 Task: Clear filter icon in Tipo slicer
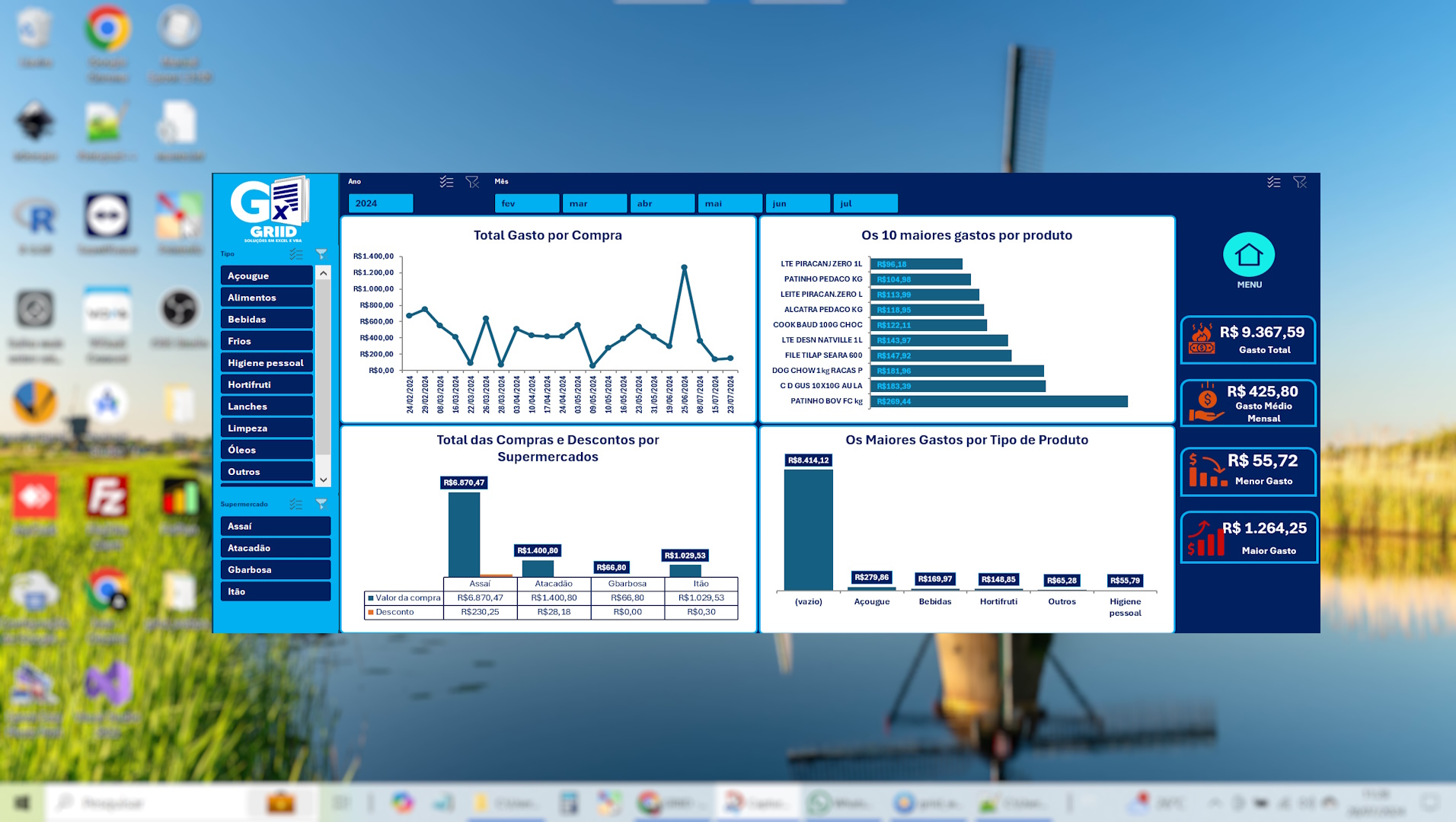point(321,254)
